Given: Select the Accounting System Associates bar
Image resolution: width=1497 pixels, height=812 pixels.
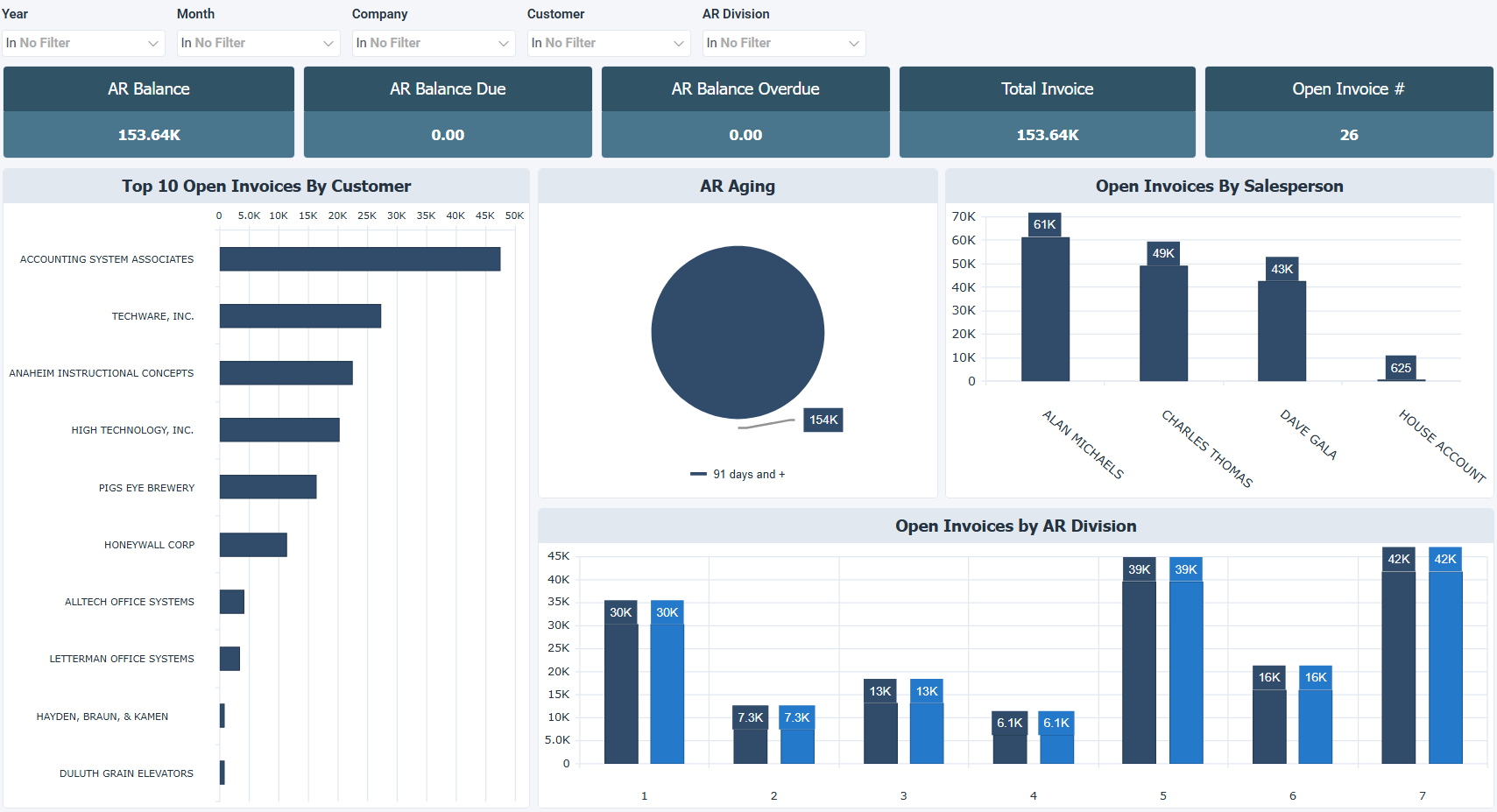Looking at the screenshot, I should click(x=360, y=259).
